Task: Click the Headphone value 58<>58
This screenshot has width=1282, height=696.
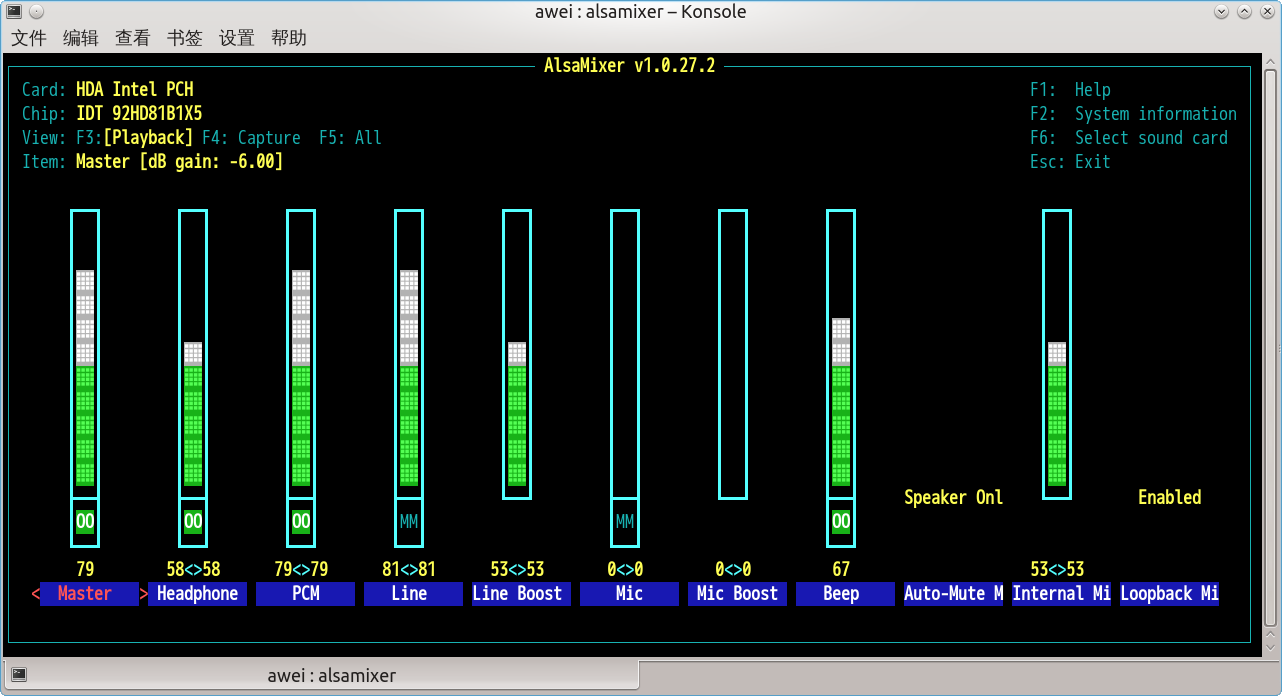Action: tap(193, 569)
